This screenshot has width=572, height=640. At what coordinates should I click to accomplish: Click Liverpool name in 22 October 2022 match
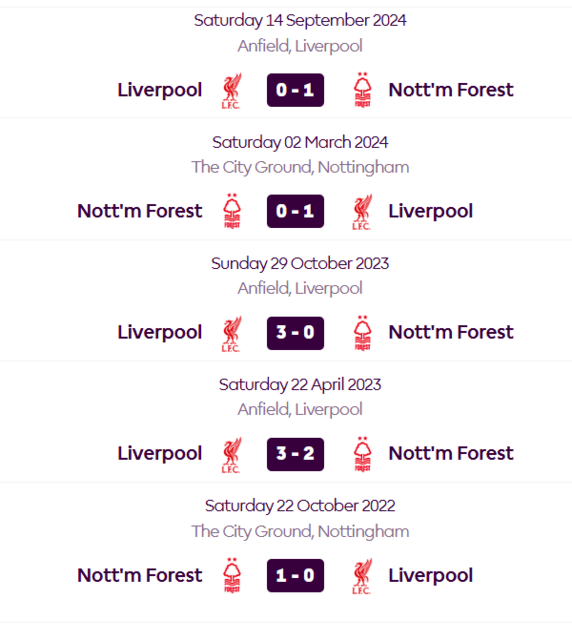[431, 576]
